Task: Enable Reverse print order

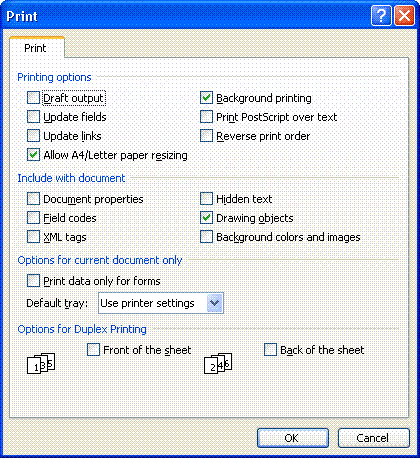Action: tap(206, 136)
